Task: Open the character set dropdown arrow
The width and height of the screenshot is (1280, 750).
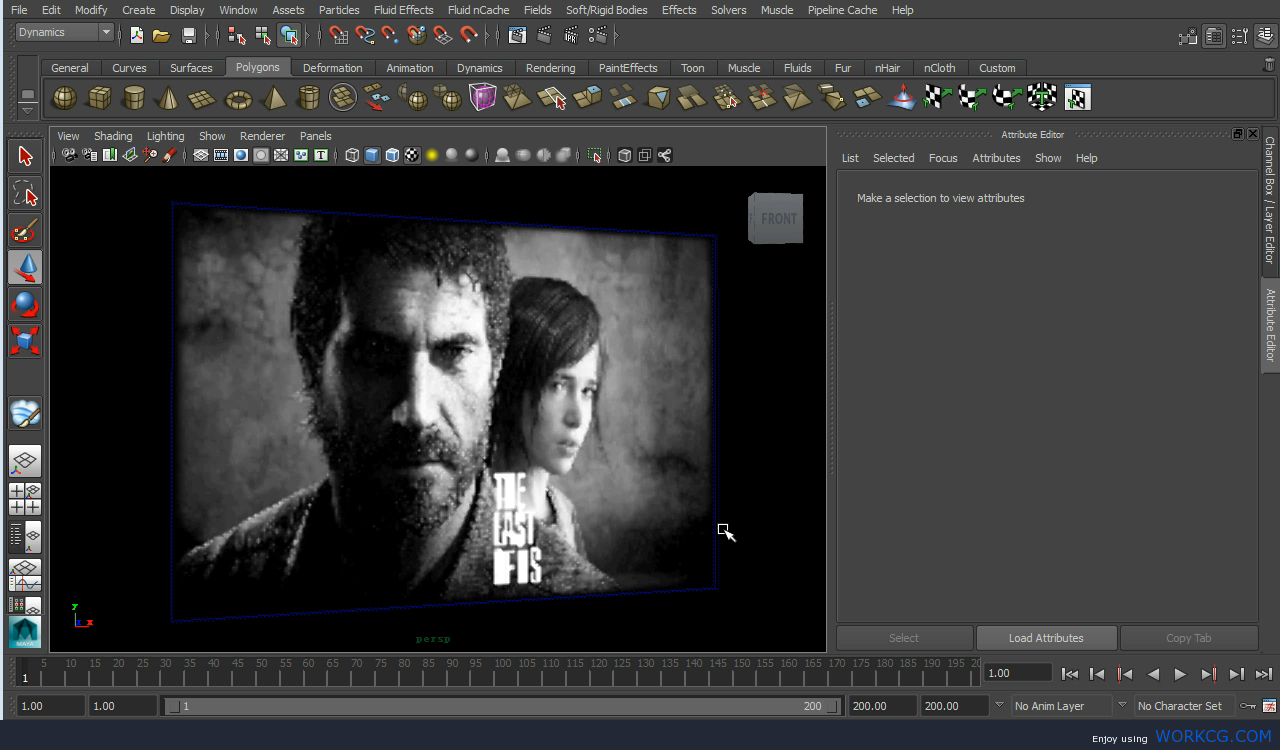Action: pyautogui.click(x=1122, y=705)
